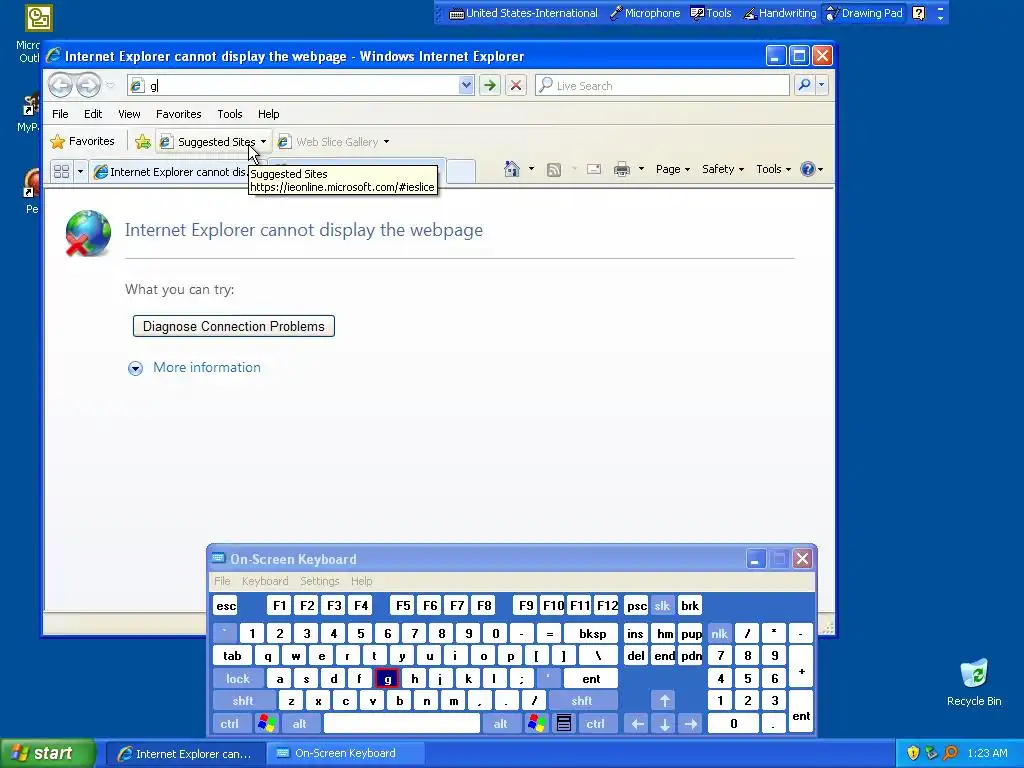Click the IE Back navigation arrow
The height and width of the screenshot is (768, 1024).
(x=61, y=85)
